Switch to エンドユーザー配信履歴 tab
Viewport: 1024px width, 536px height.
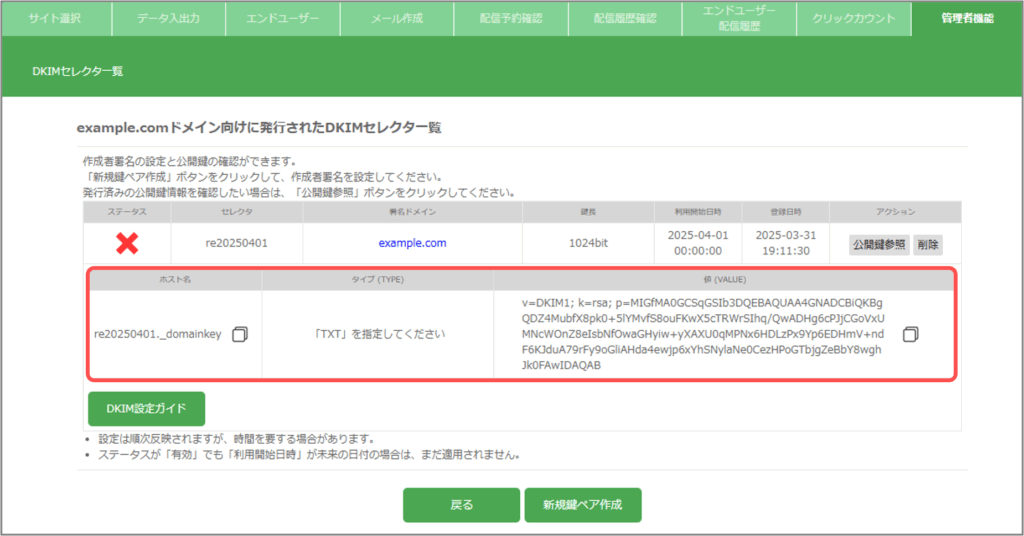740,18
